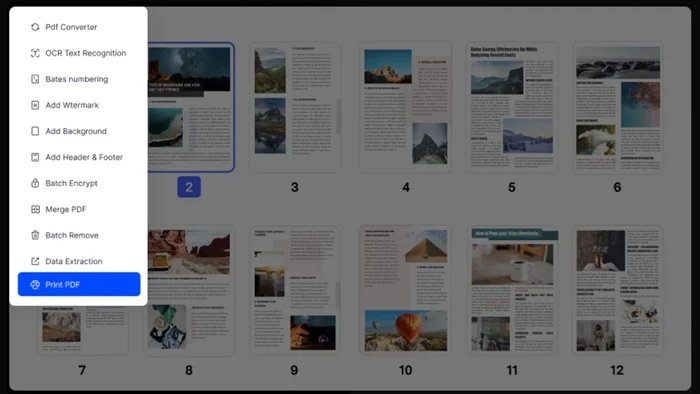Screen dimensions: 700x394
Task: Click the highlighted page number 2 label
Action: click(189, 187)
